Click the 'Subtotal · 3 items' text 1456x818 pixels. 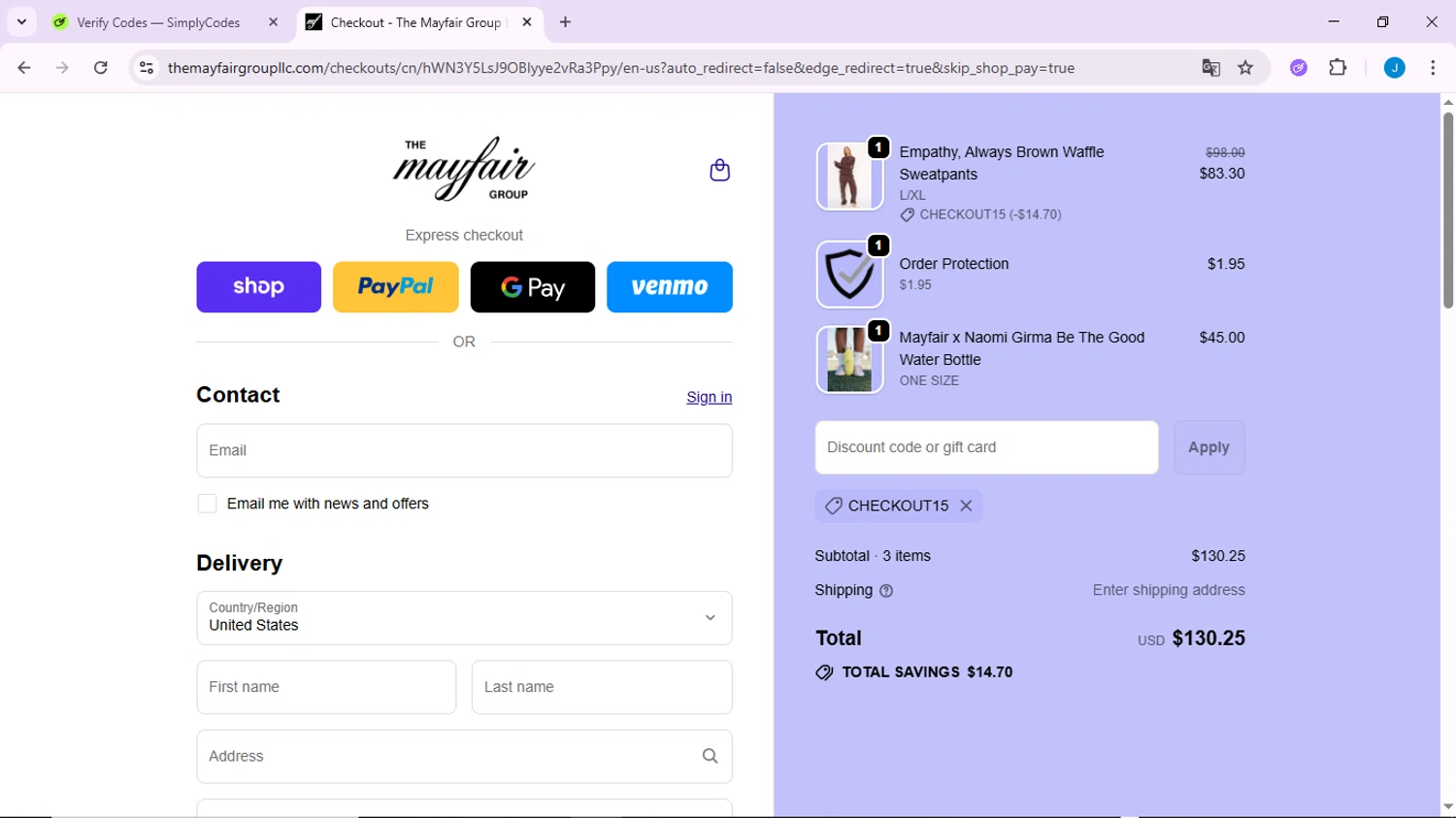click(x=873, y=556)
